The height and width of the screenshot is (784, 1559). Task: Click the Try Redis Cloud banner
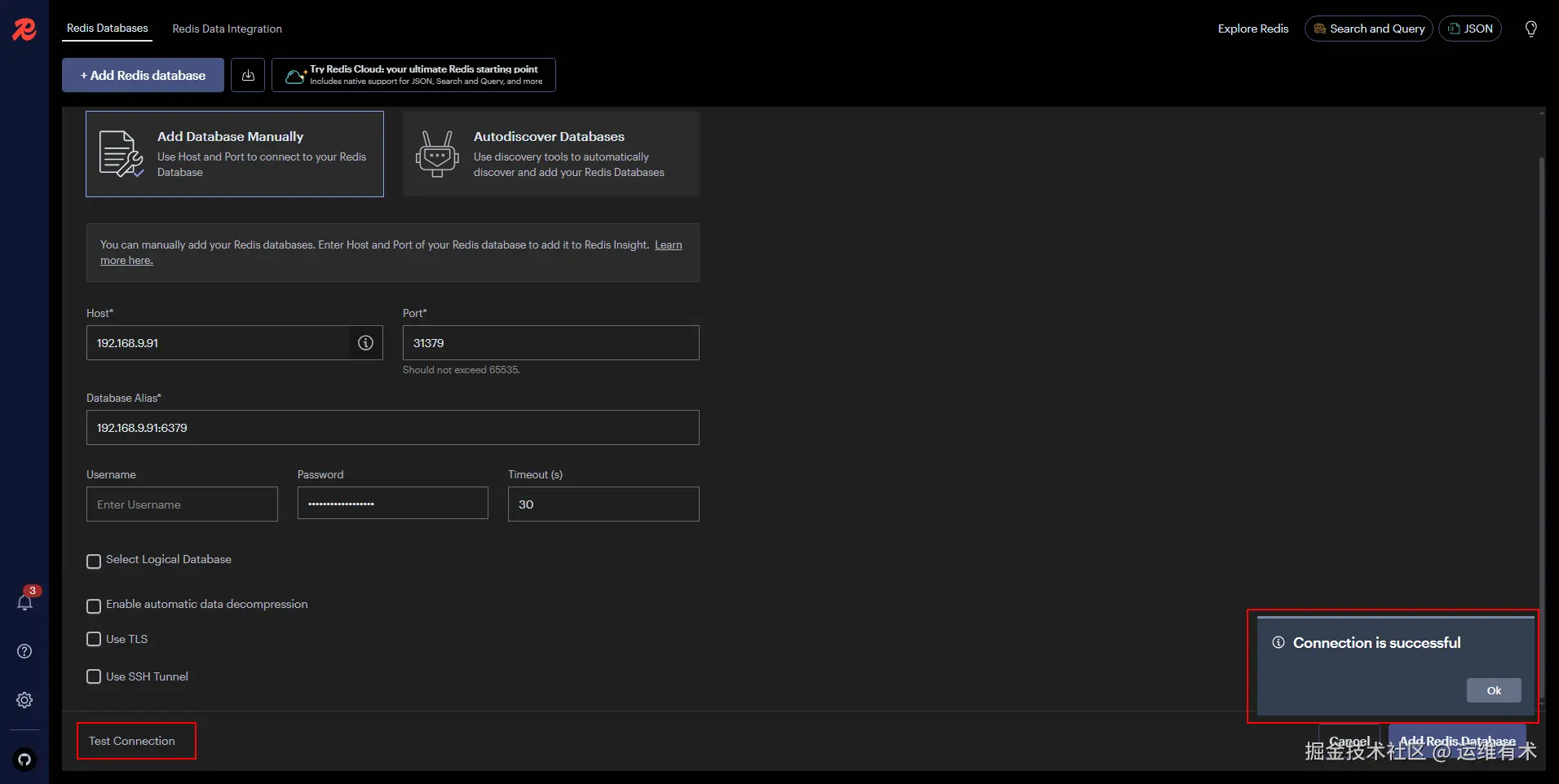[x=413, y=74]
